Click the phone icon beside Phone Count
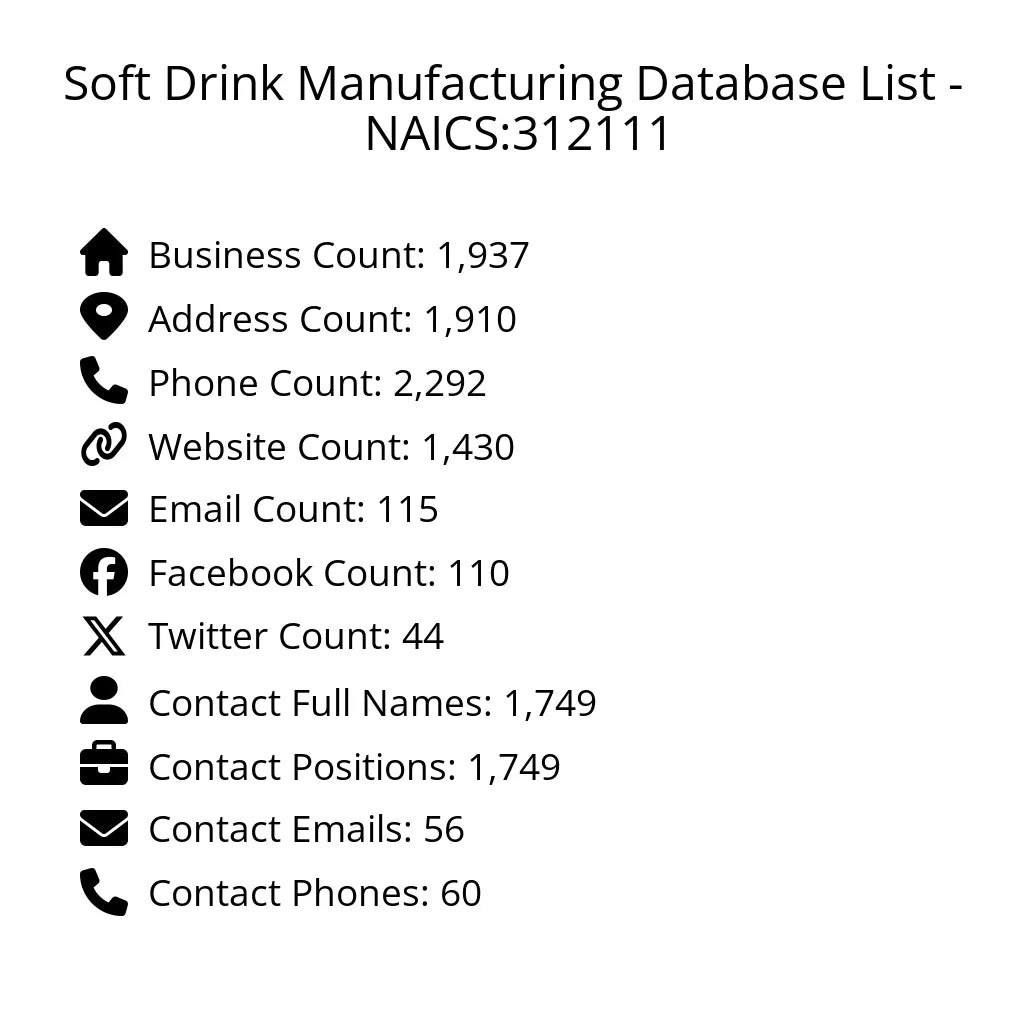1024x1024 pixels. [x=104, y=380]
